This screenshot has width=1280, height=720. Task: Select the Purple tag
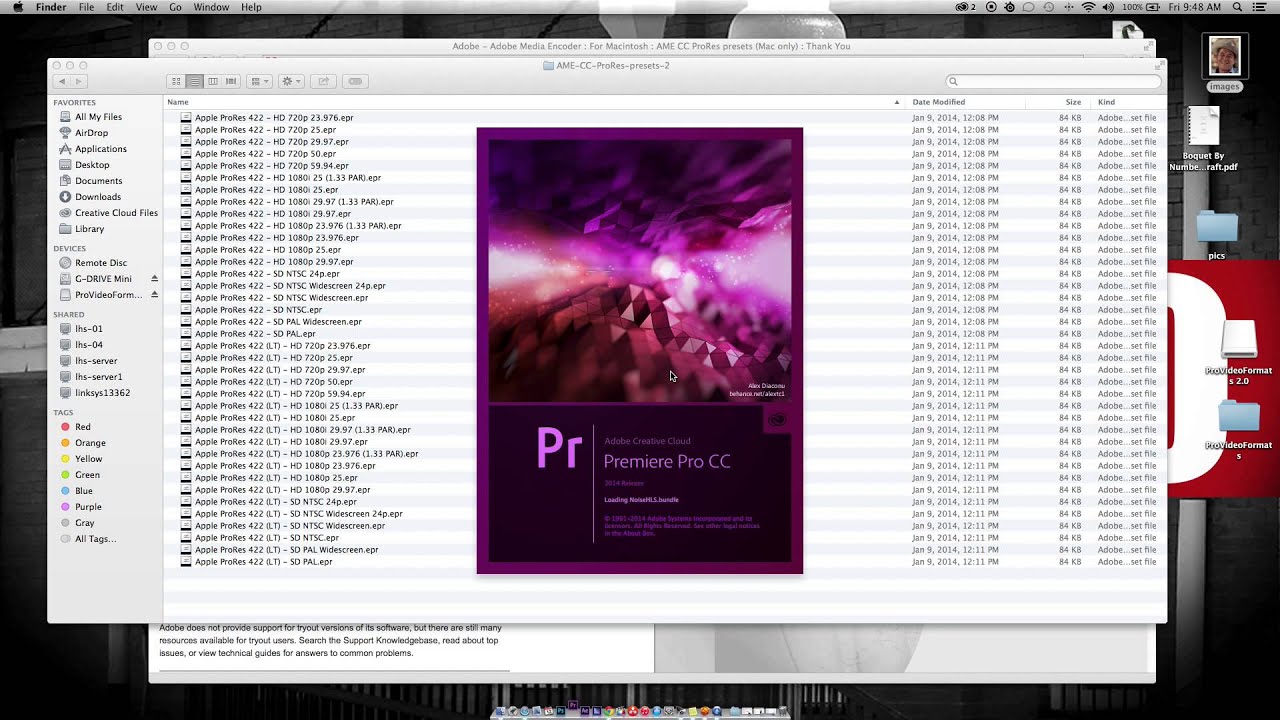point(88,507)
